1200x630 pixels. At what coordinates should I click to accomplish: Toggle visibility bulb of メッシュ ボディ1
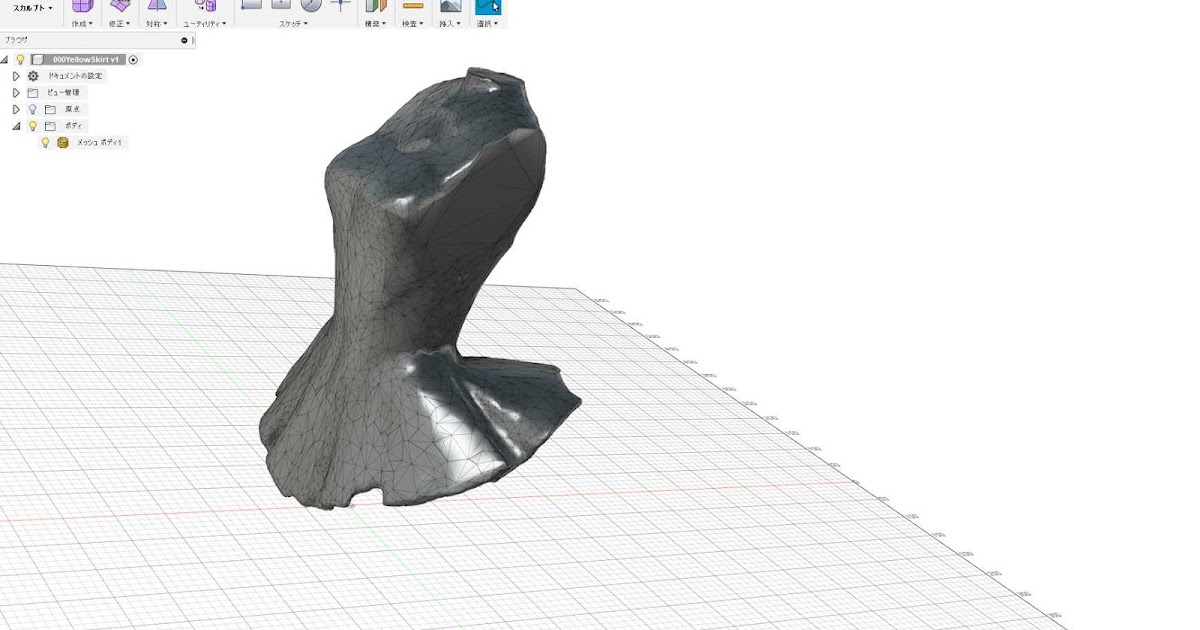click(x=45, y=143)
